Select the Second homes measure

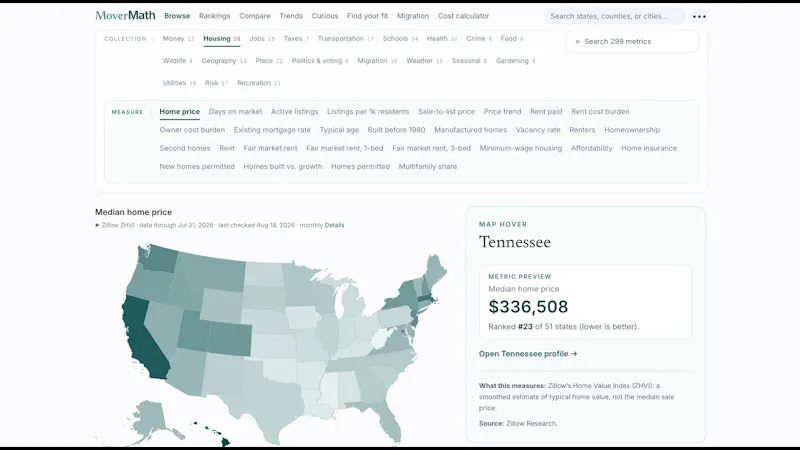point(185,148)
